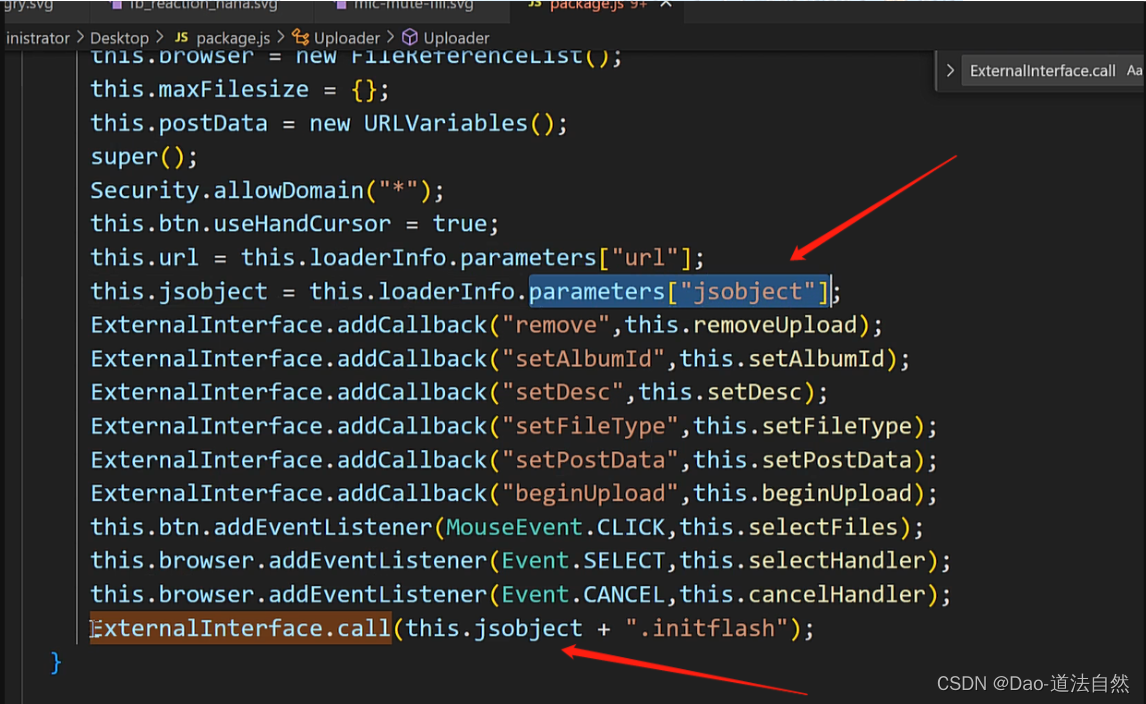Click the 'inistrator' breadcrumb segment
The image size is (1146, 704).
[x=37, y=38]
